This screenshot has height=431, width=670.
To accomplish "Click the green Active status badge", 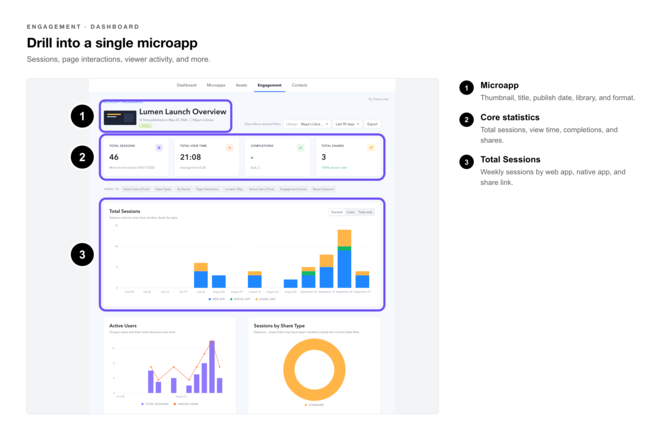I will (x=145, y=126).
